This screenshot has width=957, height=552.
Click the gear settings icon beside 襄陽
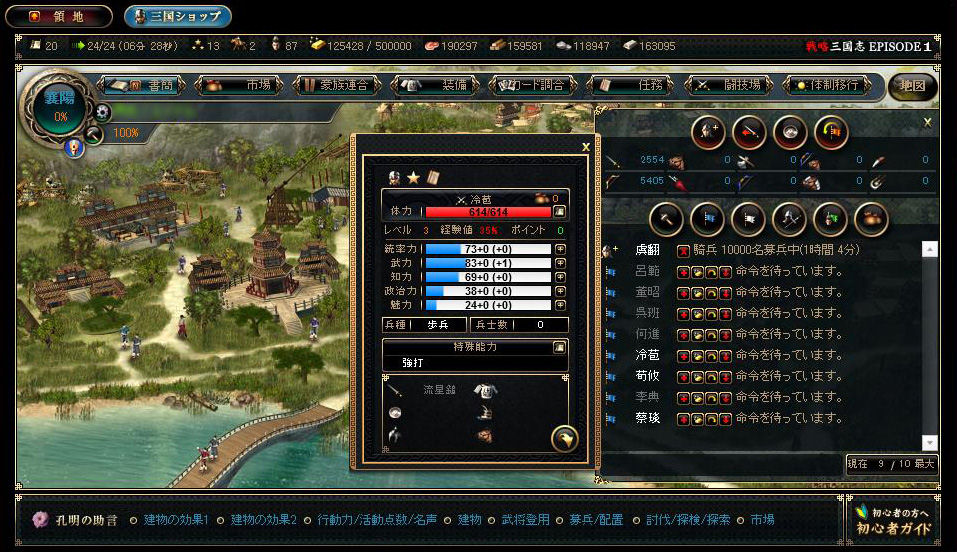click(103, 112)
